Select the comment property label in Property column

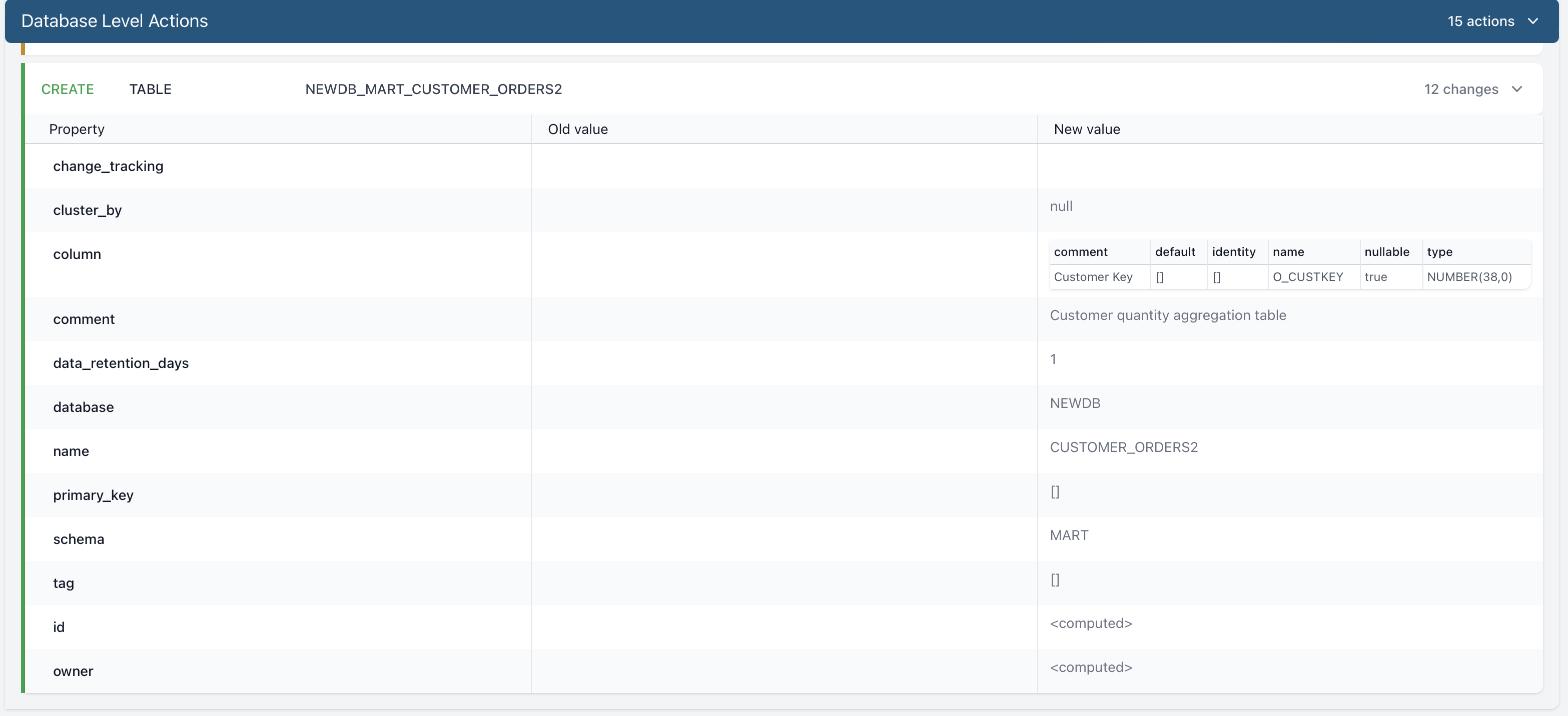pos(84,319)
